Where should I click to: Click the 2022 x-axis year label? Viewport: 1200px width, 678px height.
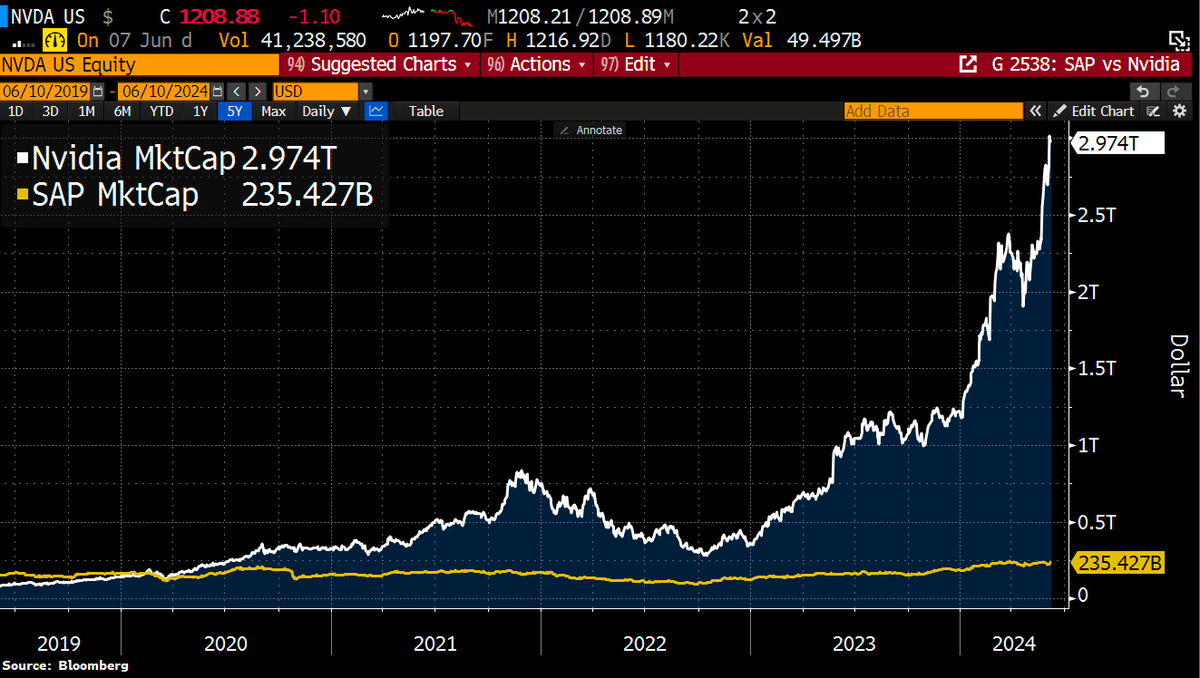(645, 644)
